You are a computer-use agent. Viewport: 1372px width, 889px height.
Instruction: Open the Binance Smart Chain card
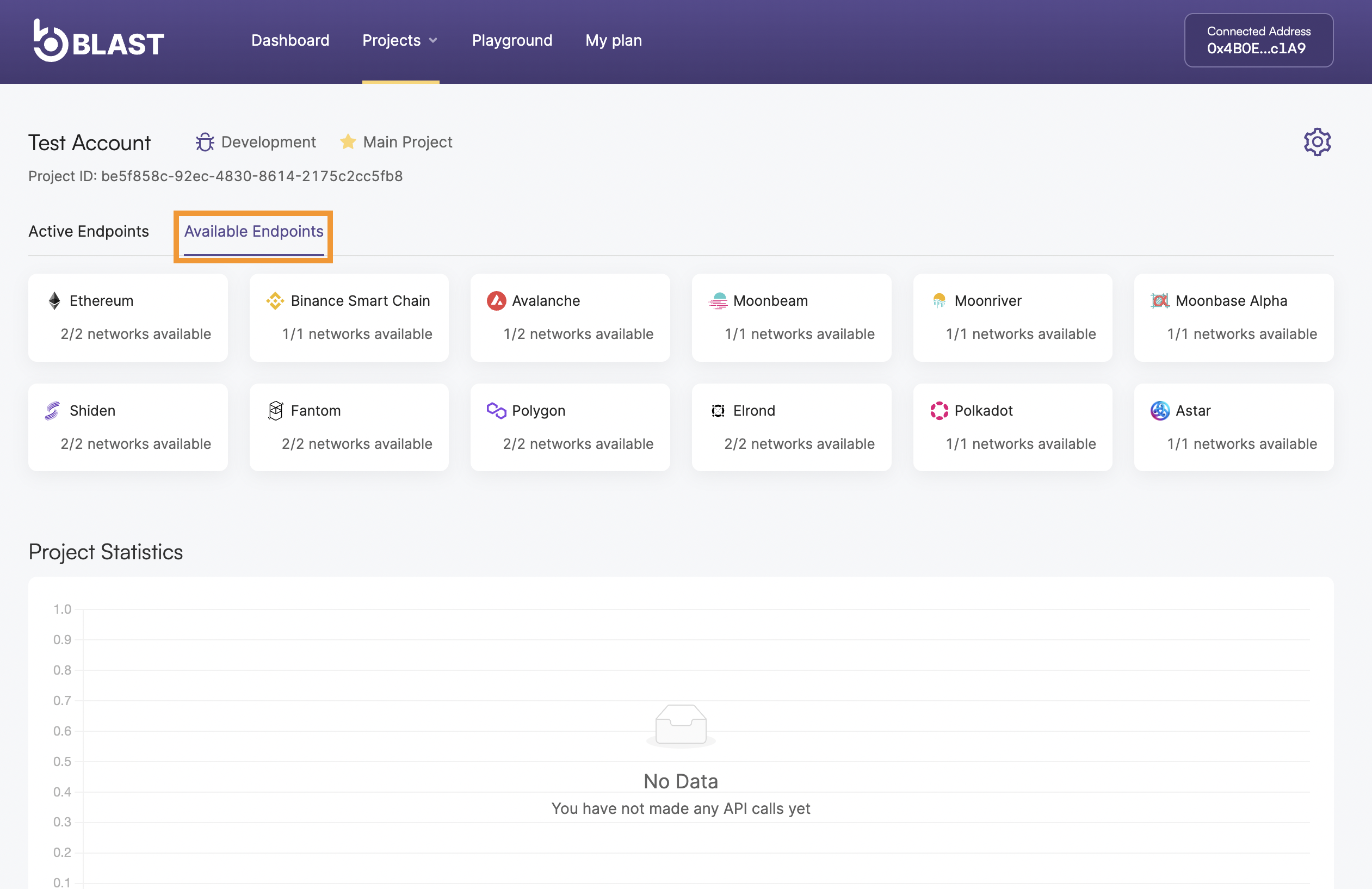[x=349, y=318]
